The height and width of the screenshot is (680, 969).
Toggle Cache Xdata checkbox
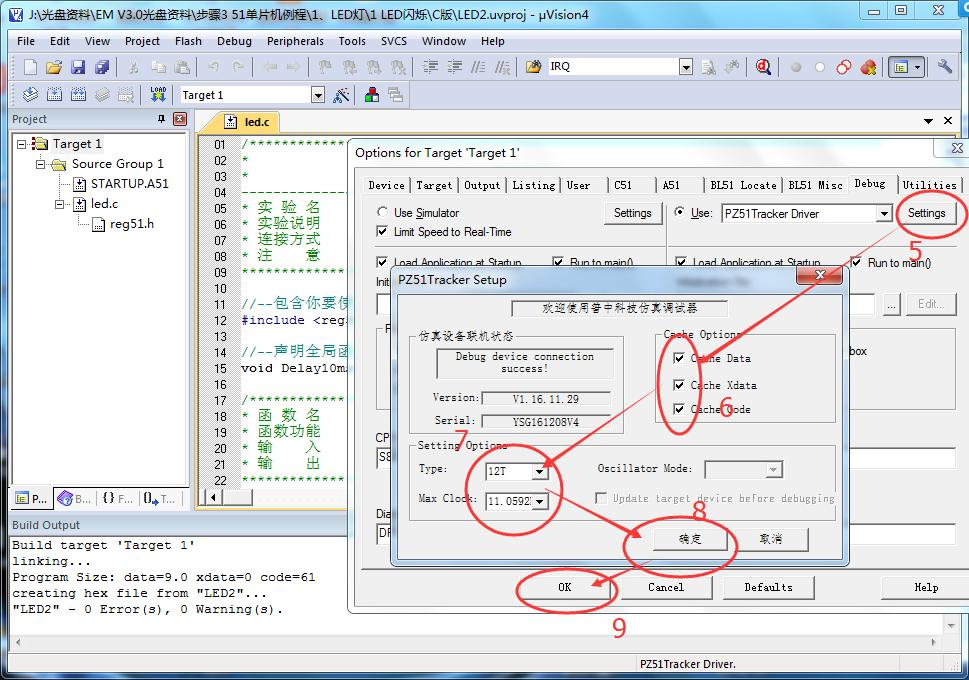click(x=679, y=385)
